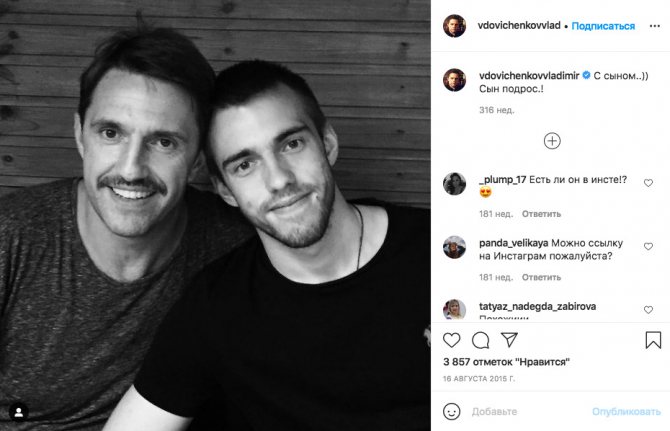The width and height of the screenshot is (670, 431).
Task: Click the comment speech bubble icon
Action: (x=481, y=340)
